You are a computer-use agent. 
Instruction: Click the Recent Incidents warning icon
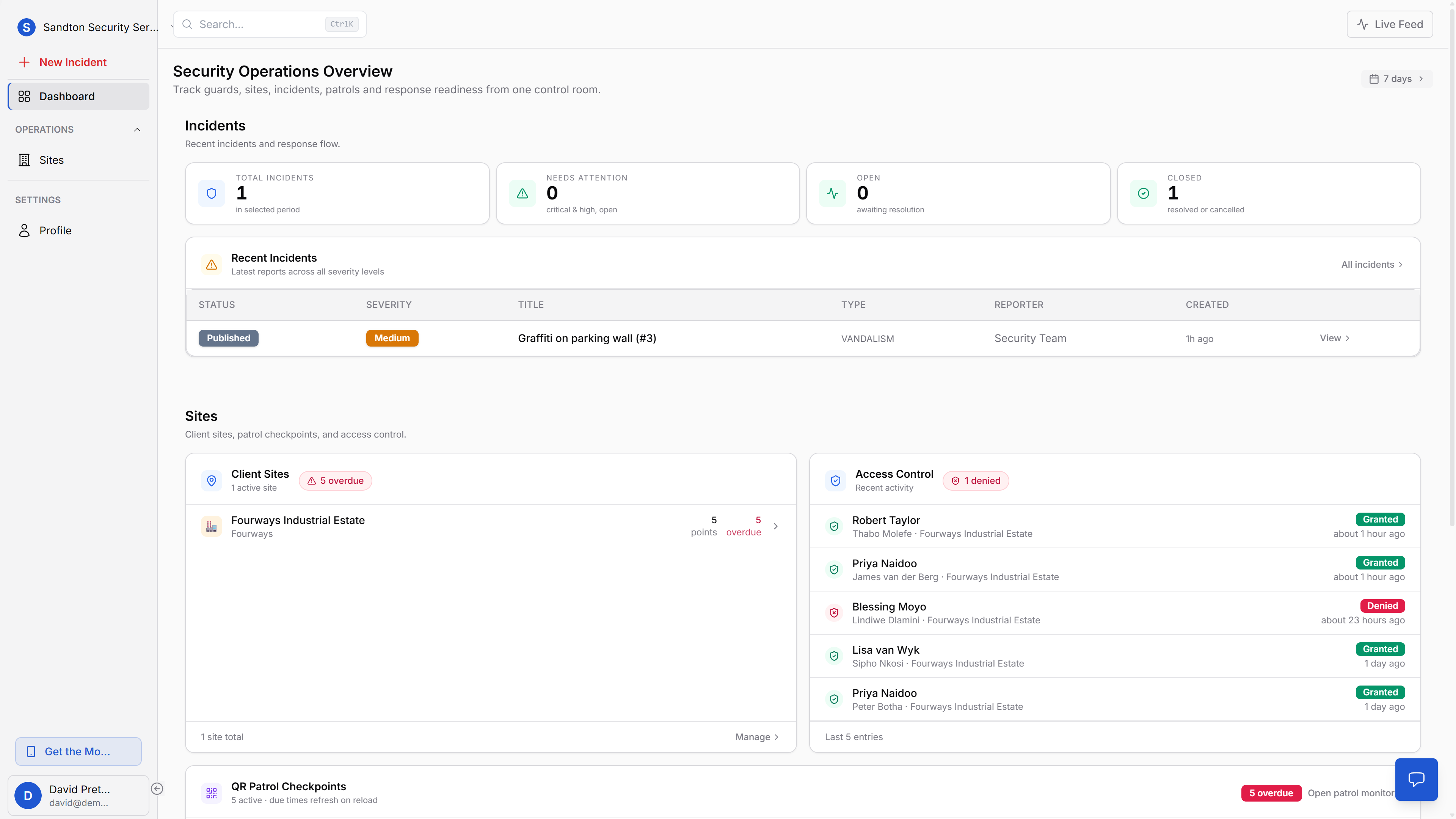coord(212,264)
